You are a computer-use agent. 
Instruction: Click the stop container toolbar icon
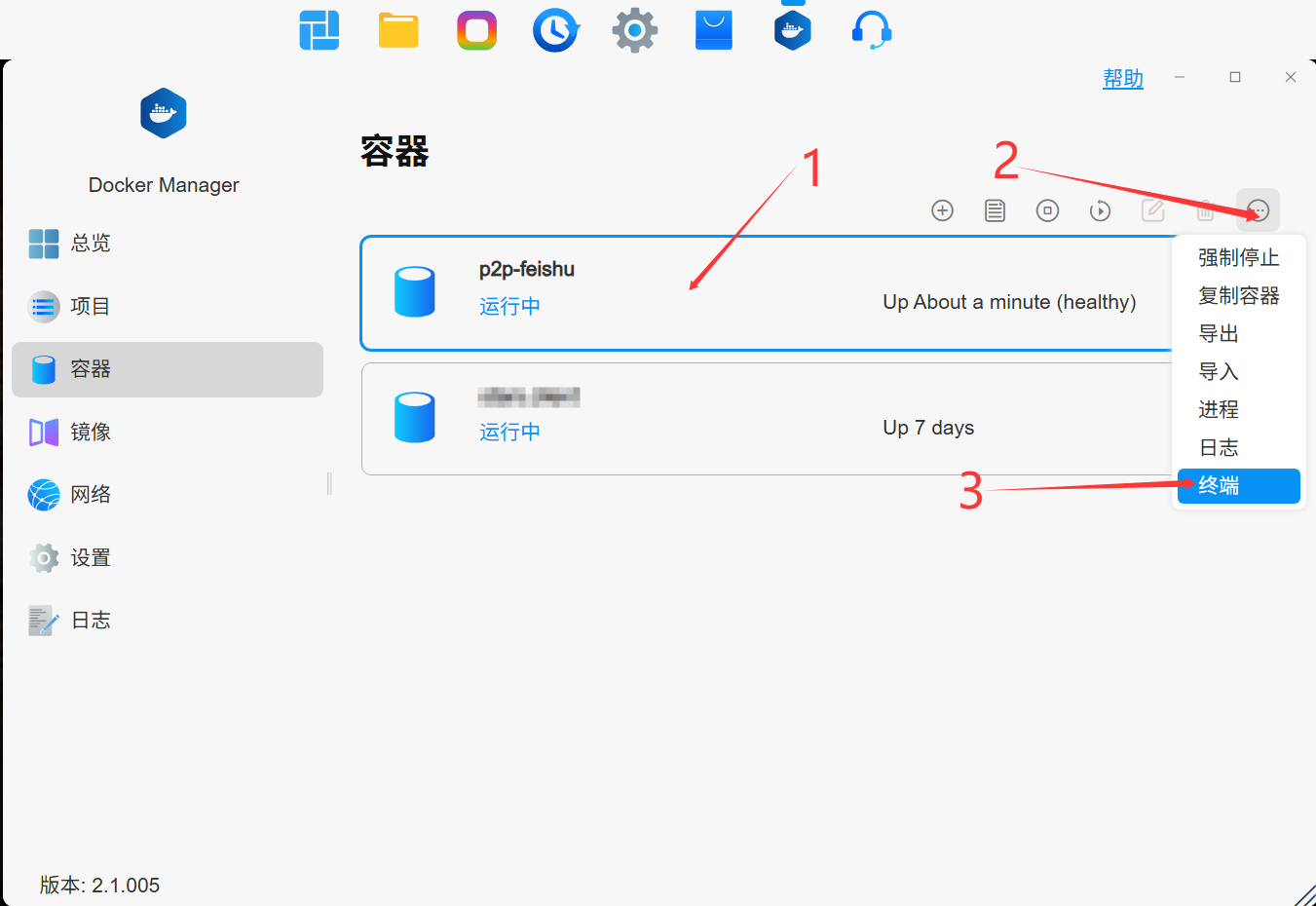[x=1047, y=210]
